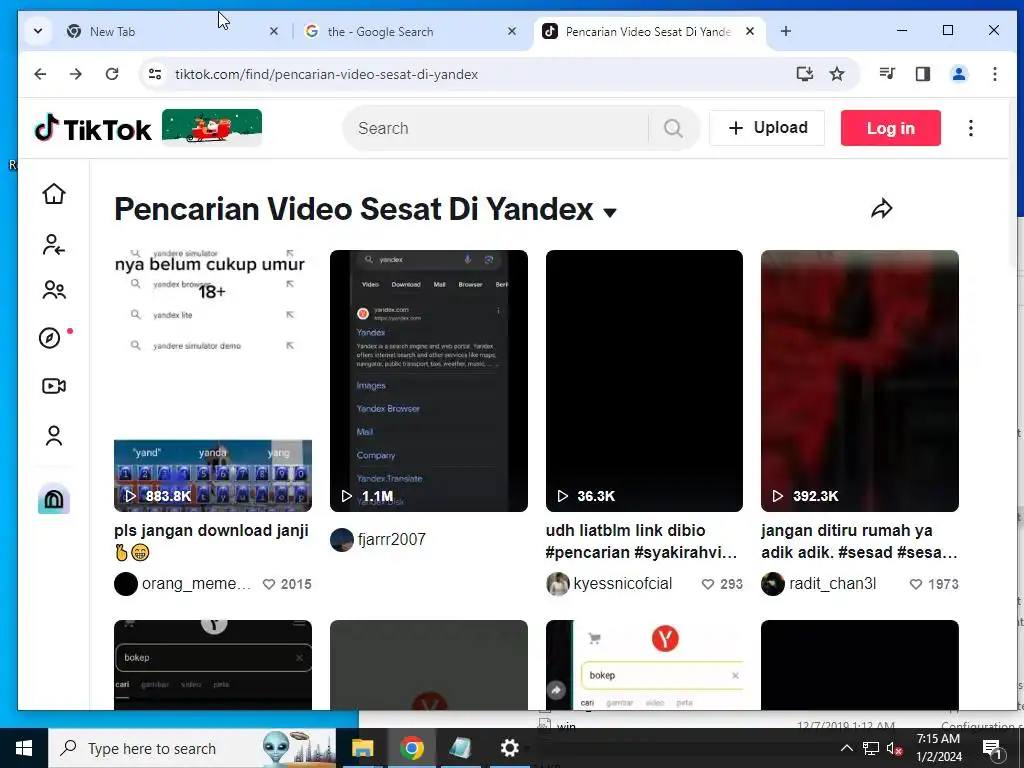Bookmark this page with the star icon
Screen dimensions: 1024x768
[x=837, y=74]
